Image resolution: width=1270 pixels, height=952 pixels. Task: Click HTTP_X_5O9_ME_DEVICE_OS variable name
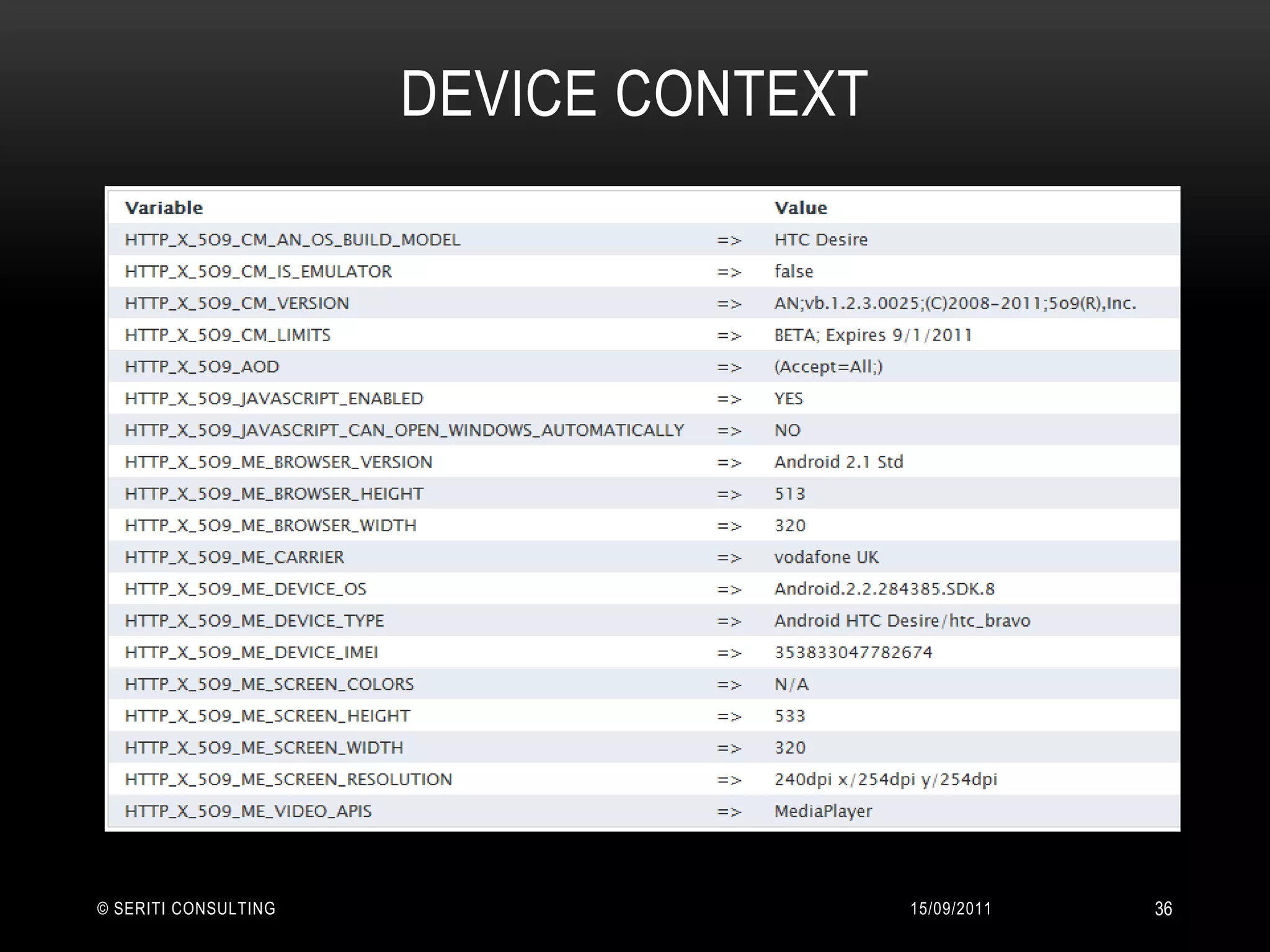coord(246,589)
